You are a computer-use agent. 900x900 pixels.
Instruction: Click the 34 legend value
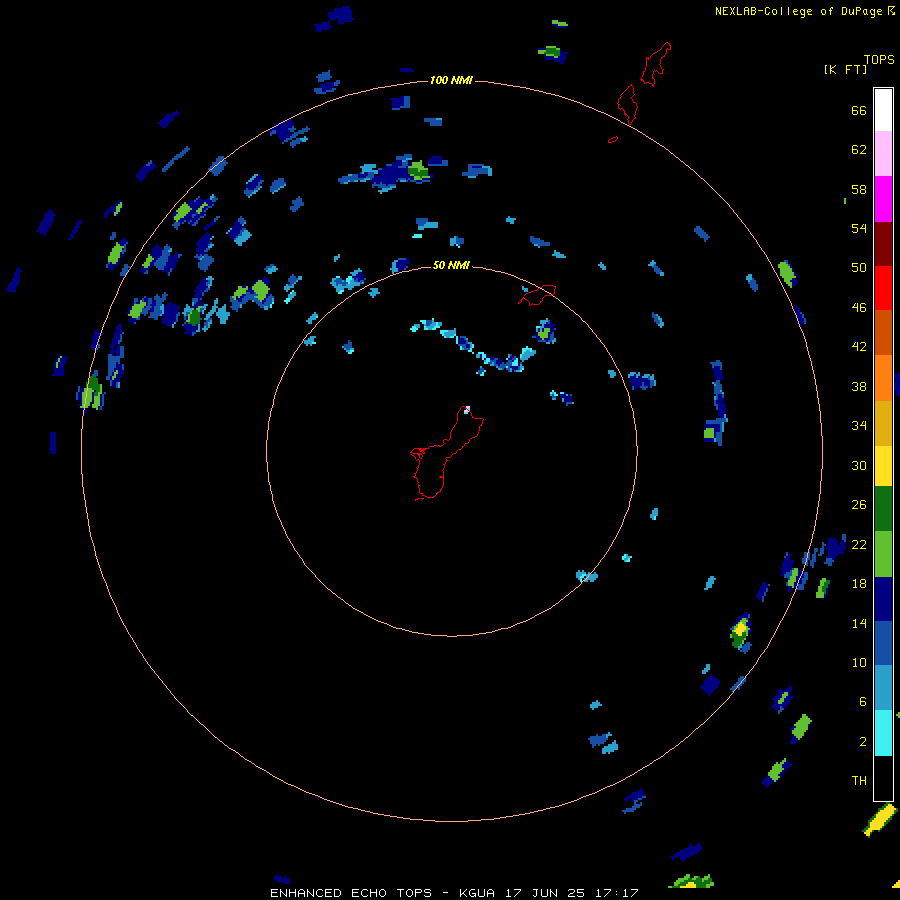pyautogui.click(x=859, y=426)
